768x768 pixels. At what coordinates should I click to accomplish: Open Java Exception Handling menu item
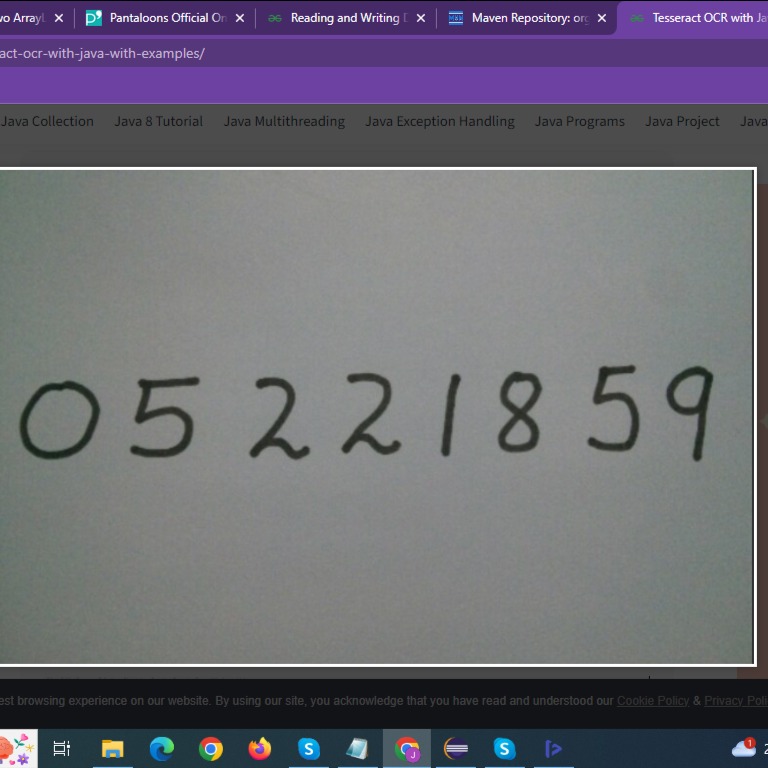(x=440, y=121)
